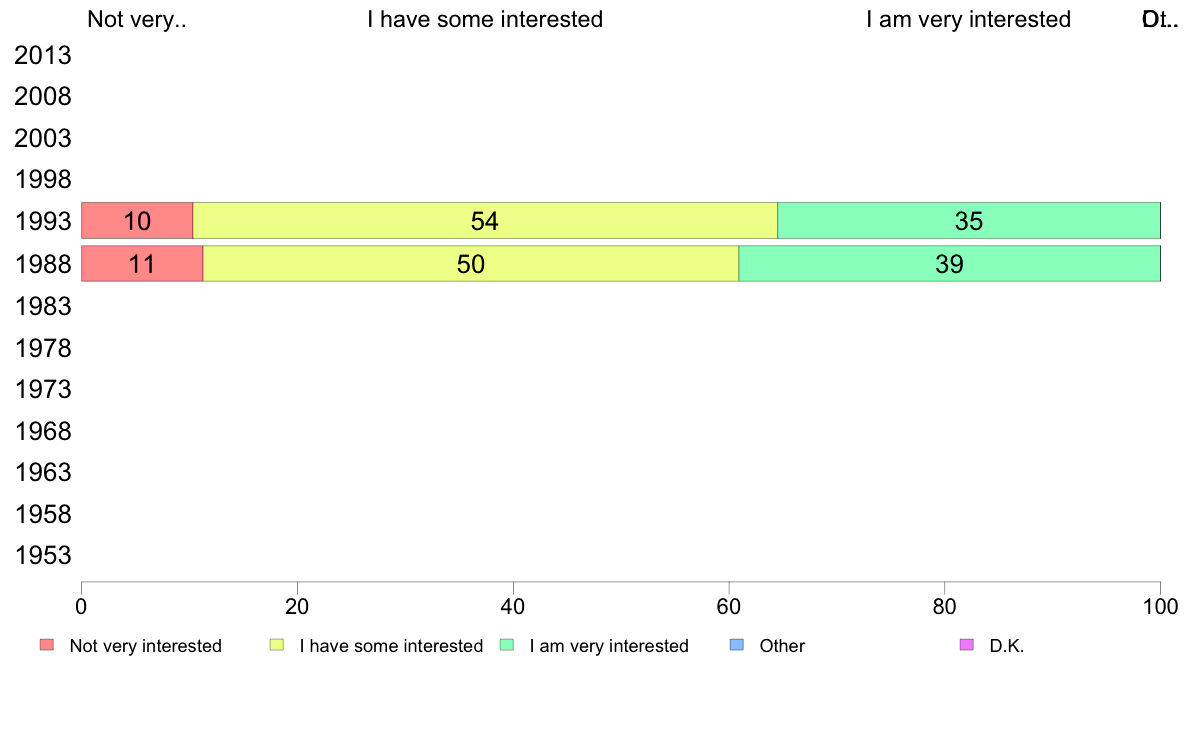This screenshot has height=736, width=1188.
Task: Click the blue Other legend swatch
Action: coord(736,645)
